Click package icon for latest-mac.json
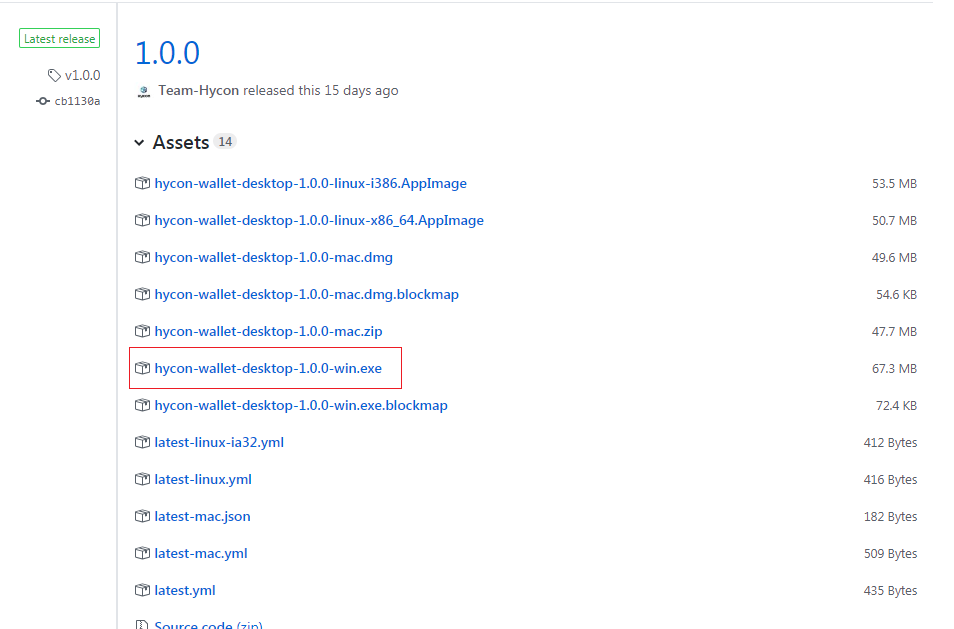 [142, 516]
